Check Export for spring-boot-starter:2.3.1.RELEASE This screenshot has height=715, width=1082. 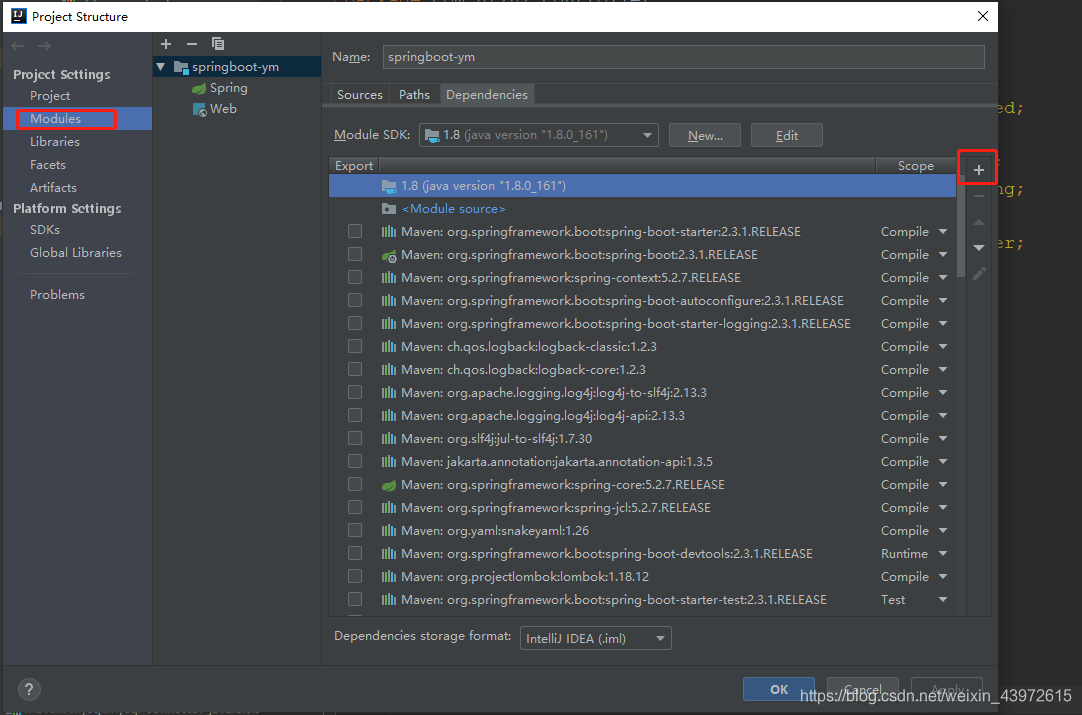pyautogui.click(x=355, y=231)
